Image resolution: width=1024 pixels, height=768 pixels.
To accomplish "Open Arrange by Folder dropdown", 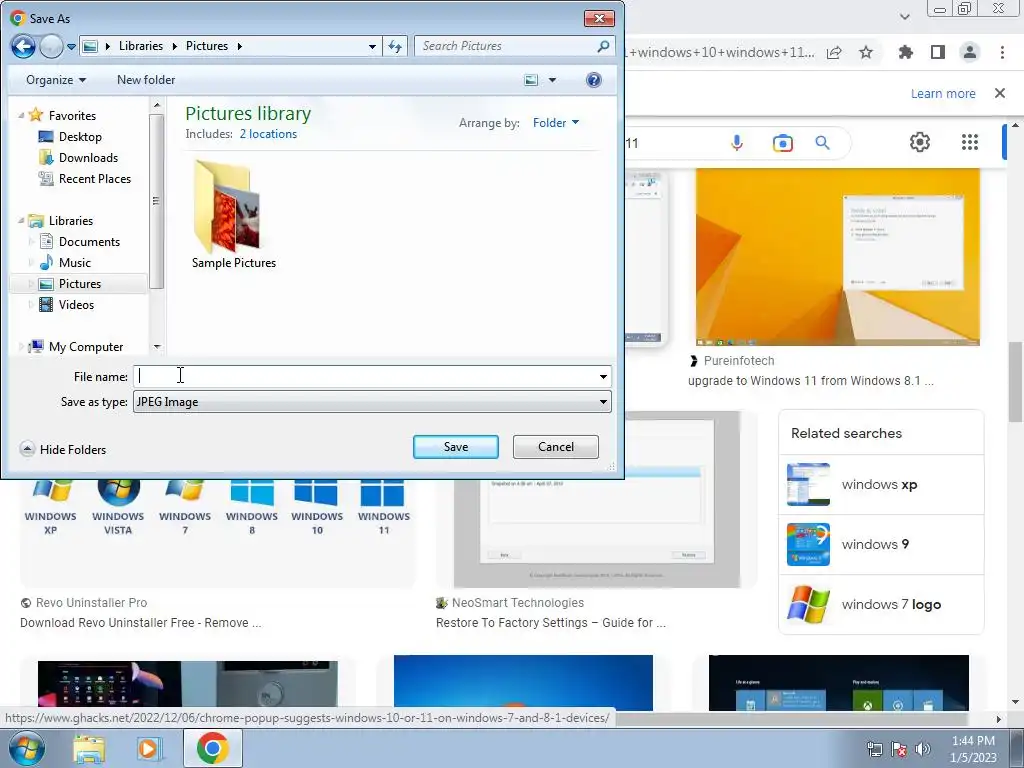I will coord(555,123).
